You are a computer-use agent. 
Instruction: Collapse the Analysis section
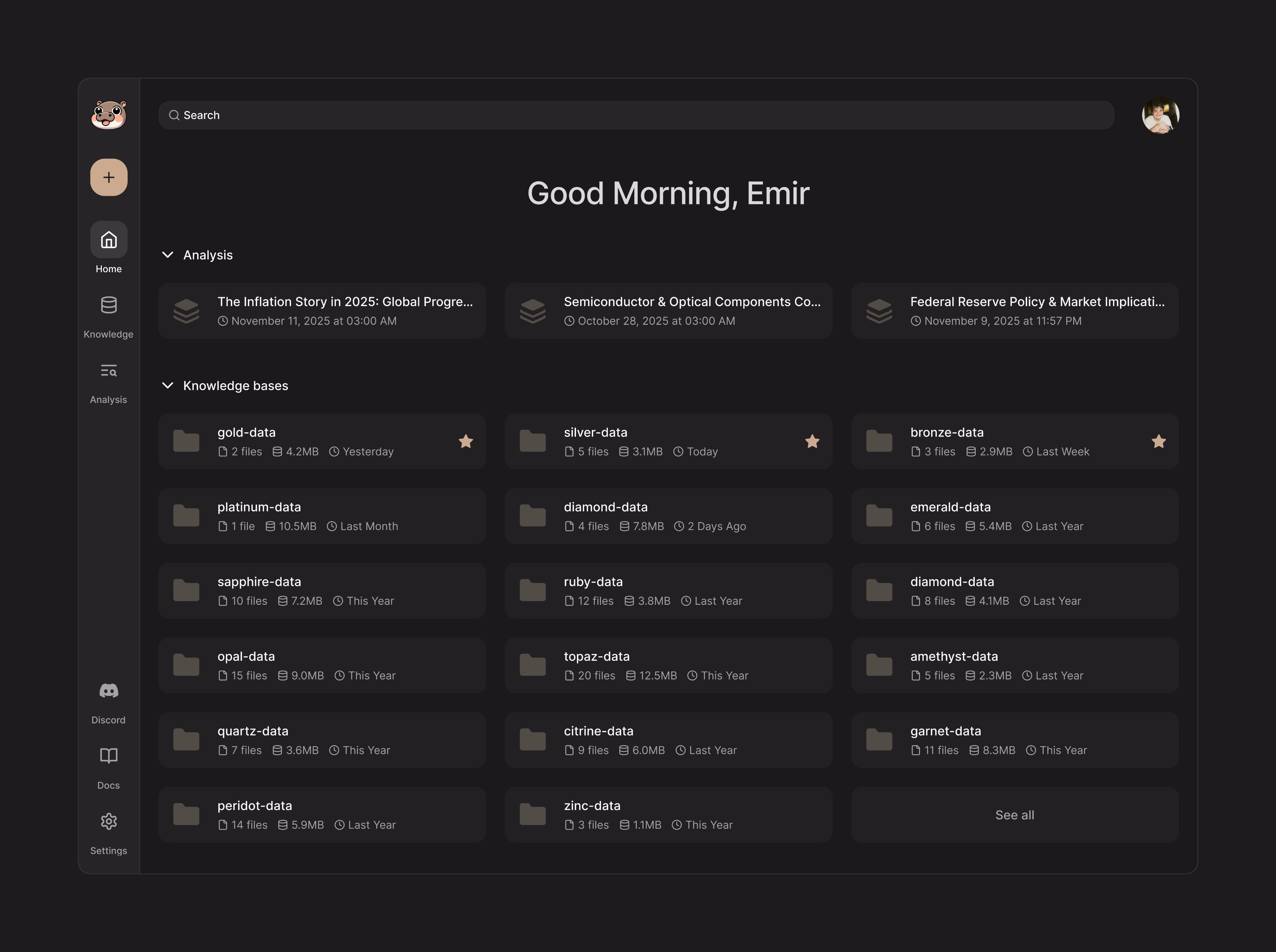click(x=168, y=255)
